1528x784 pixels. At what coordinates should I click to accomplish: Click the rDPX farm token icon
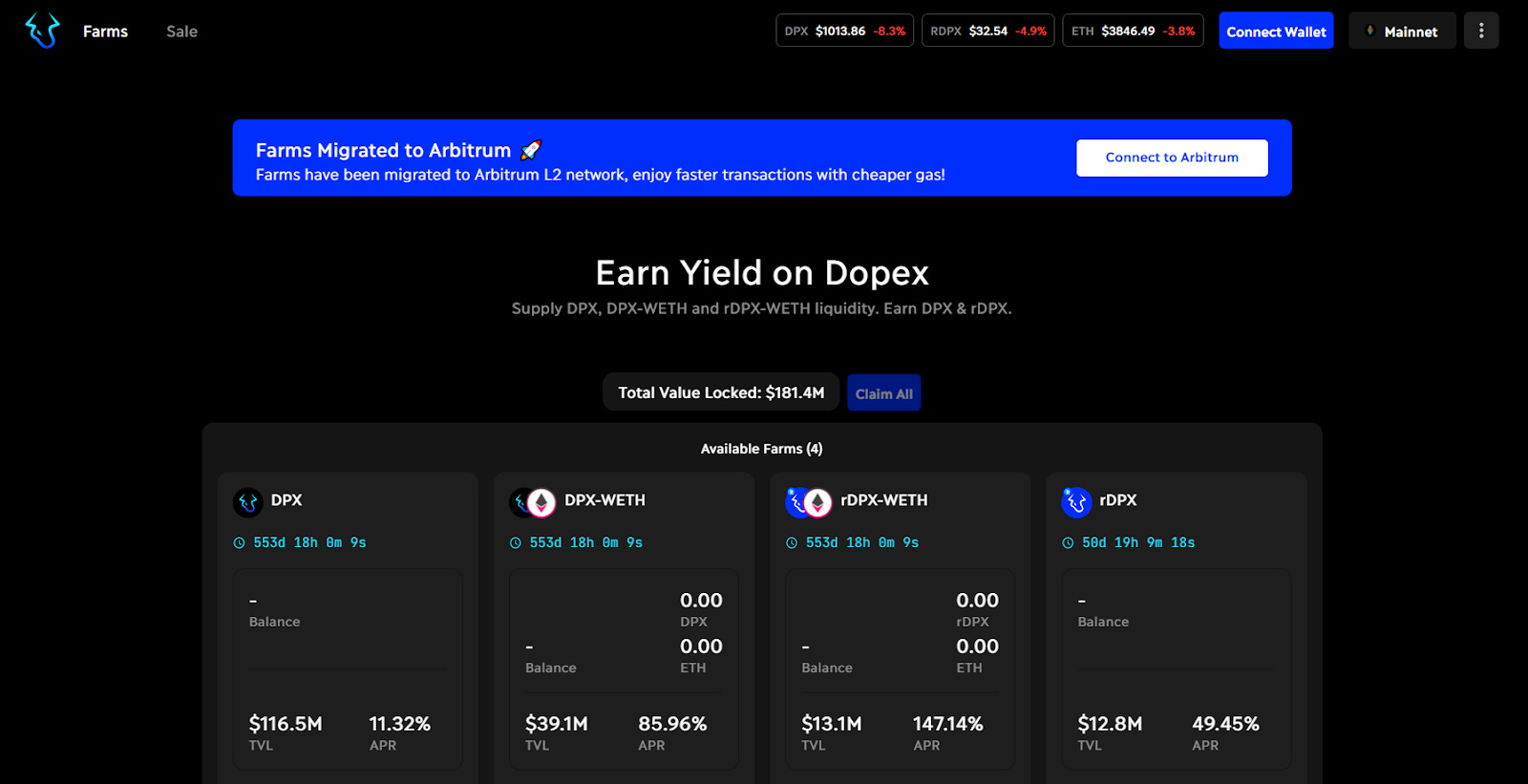pos(1076,501)
